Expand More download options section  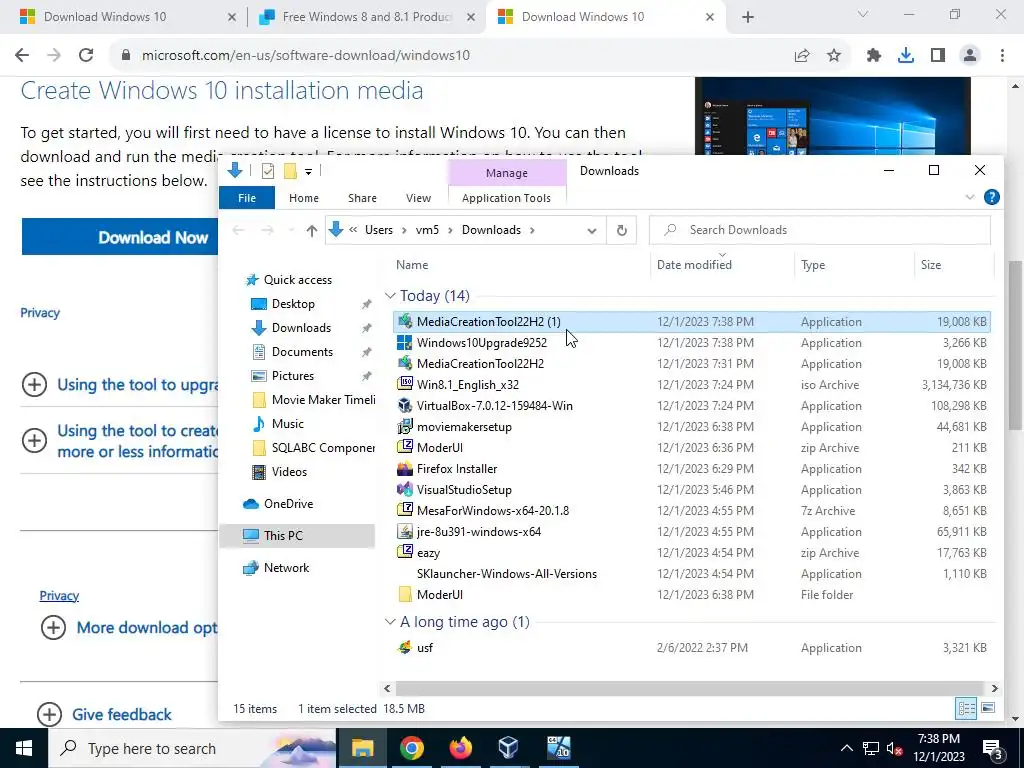click(53, 628)
